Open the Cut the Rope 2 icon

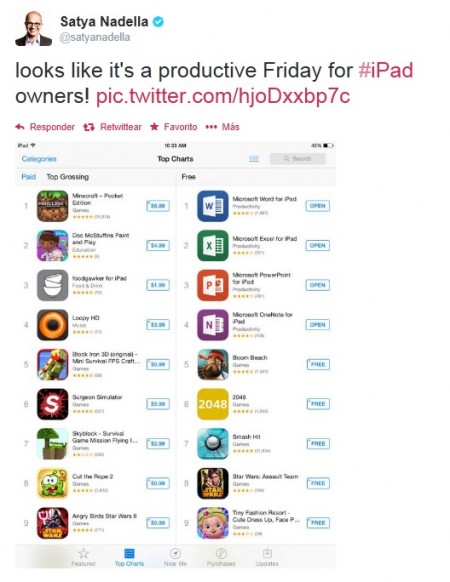[52, 483]
